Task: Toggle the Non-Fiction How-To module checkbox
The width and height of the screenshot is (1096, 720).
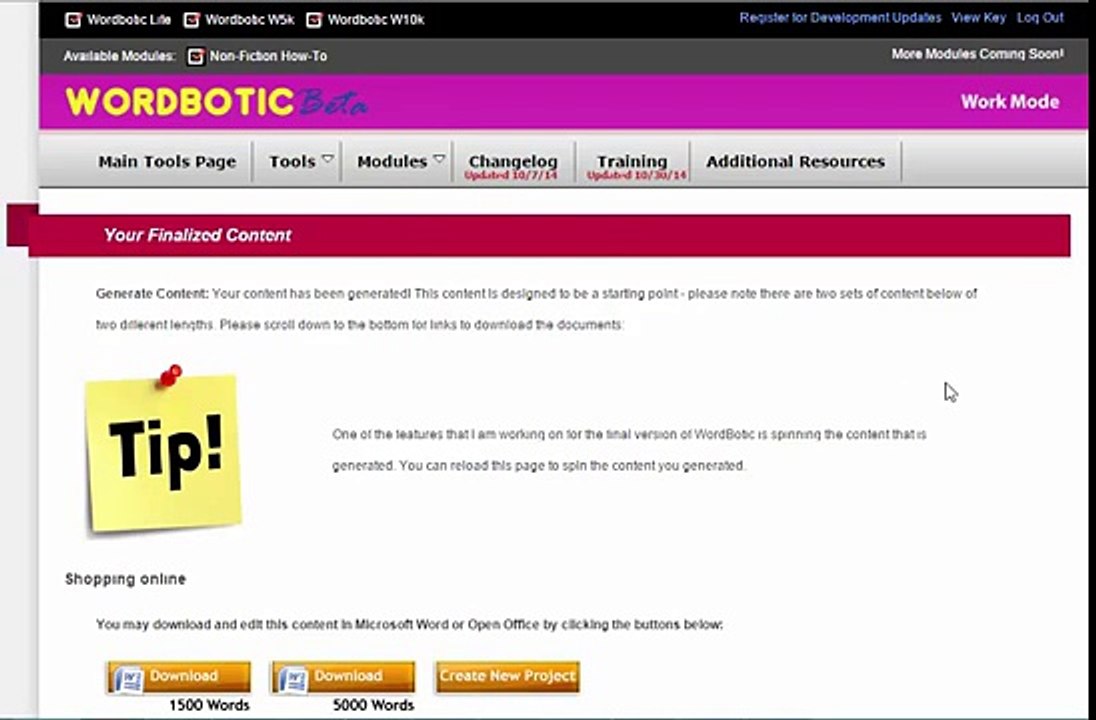Action: click(196, 57)
